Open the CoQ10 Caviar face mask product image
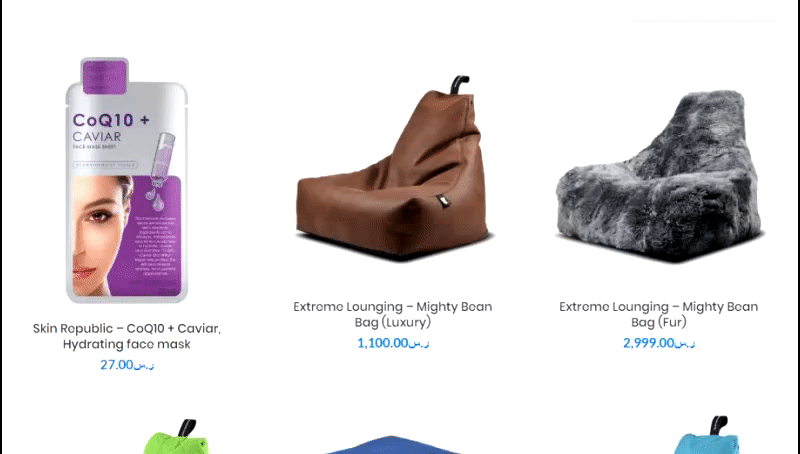Image resolution: width=800 pixels, height=454 pixels. pyautogui.click(x=127, y=180)
